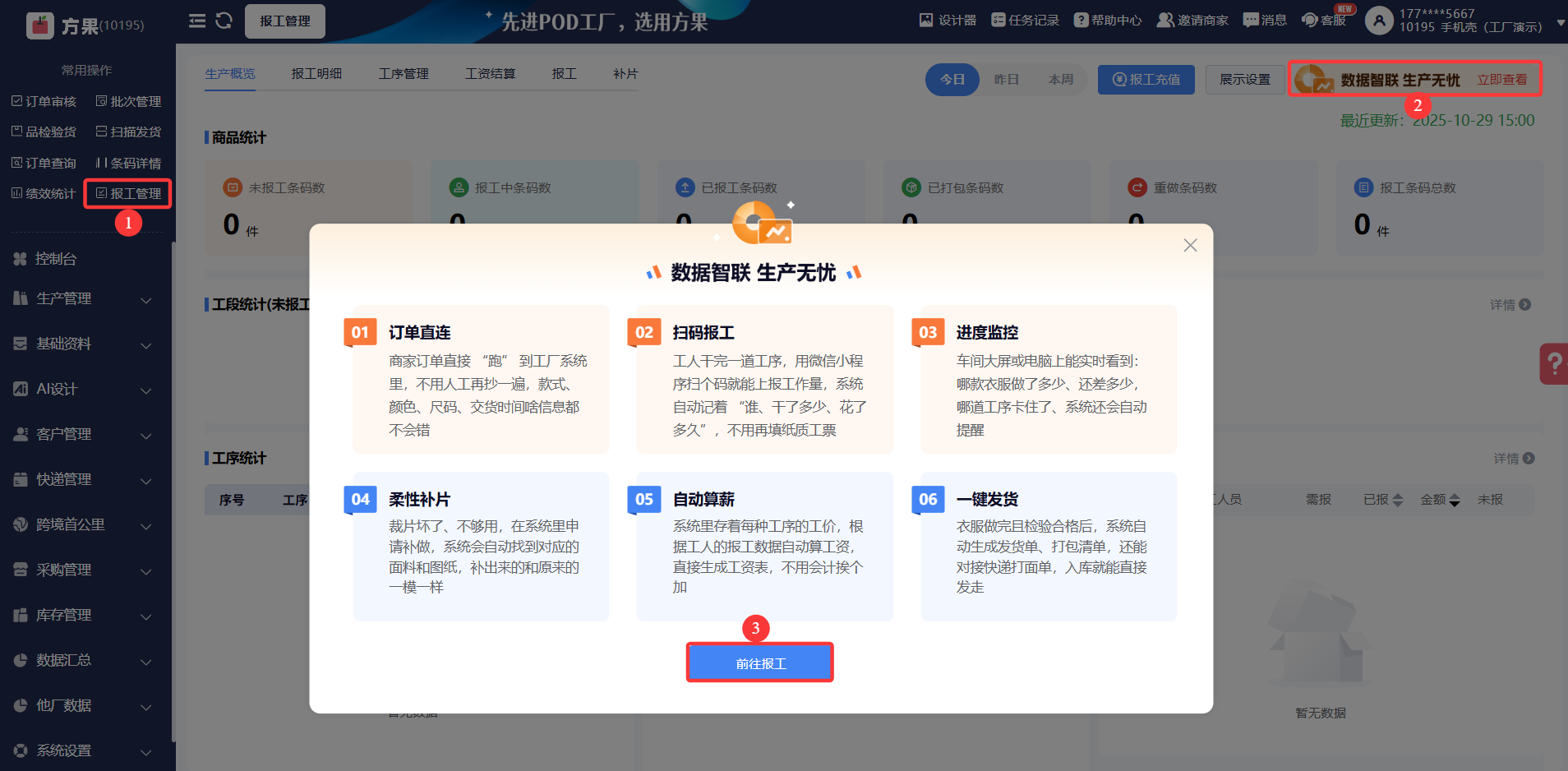This screenshot has height=771, width=1568.
Task: Click 邀请商家 in the top bar
Action: (x=1192, y=21)
